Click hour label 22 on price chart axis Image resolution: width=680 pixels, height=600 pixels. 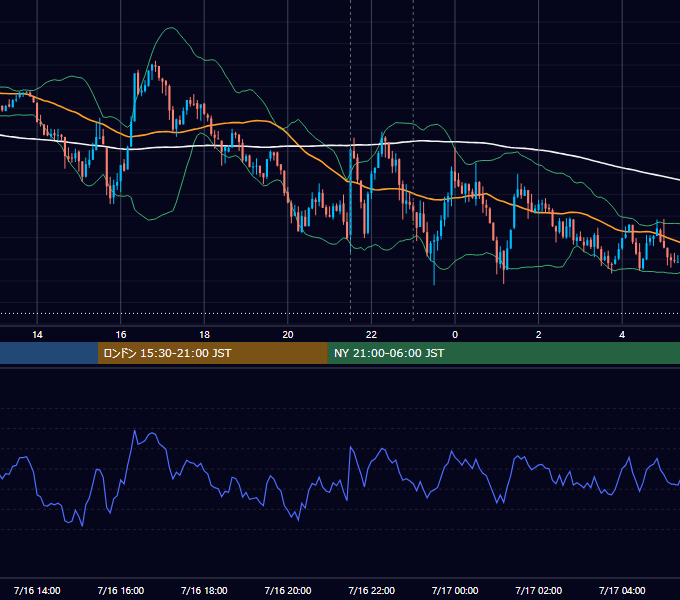[x=372, y=335]
